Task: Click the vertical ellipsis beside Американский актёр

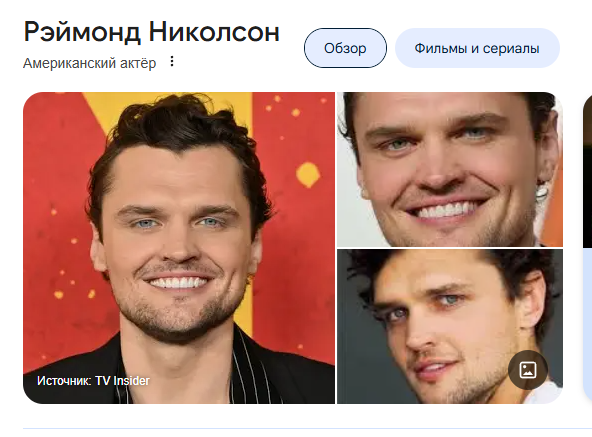Action: click(172, 61)
